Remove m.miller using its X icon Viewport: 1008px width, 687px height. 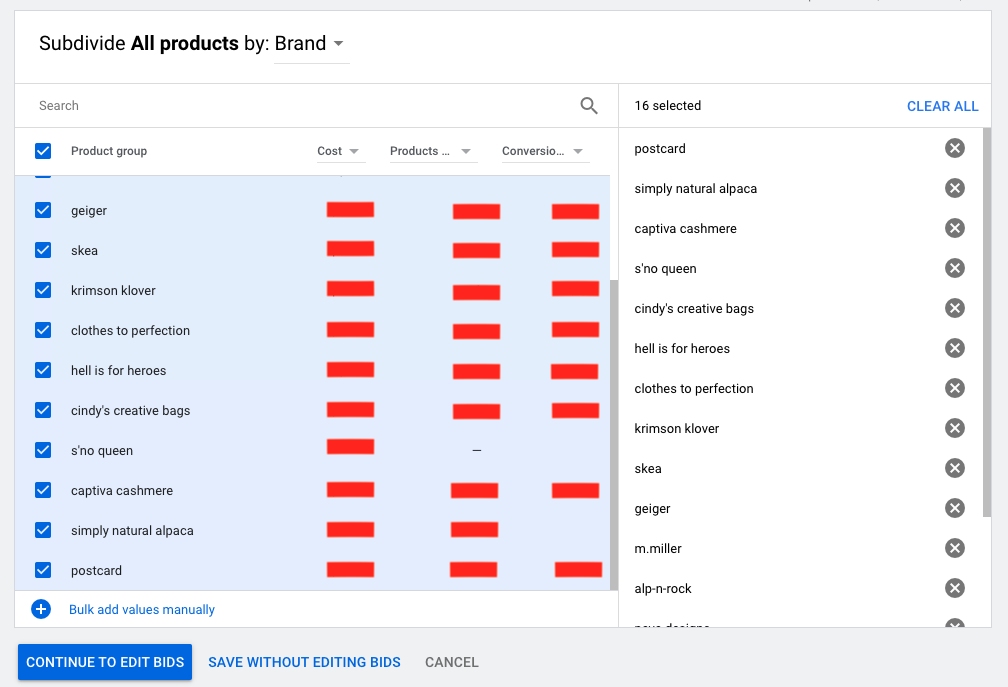(955, 548)
